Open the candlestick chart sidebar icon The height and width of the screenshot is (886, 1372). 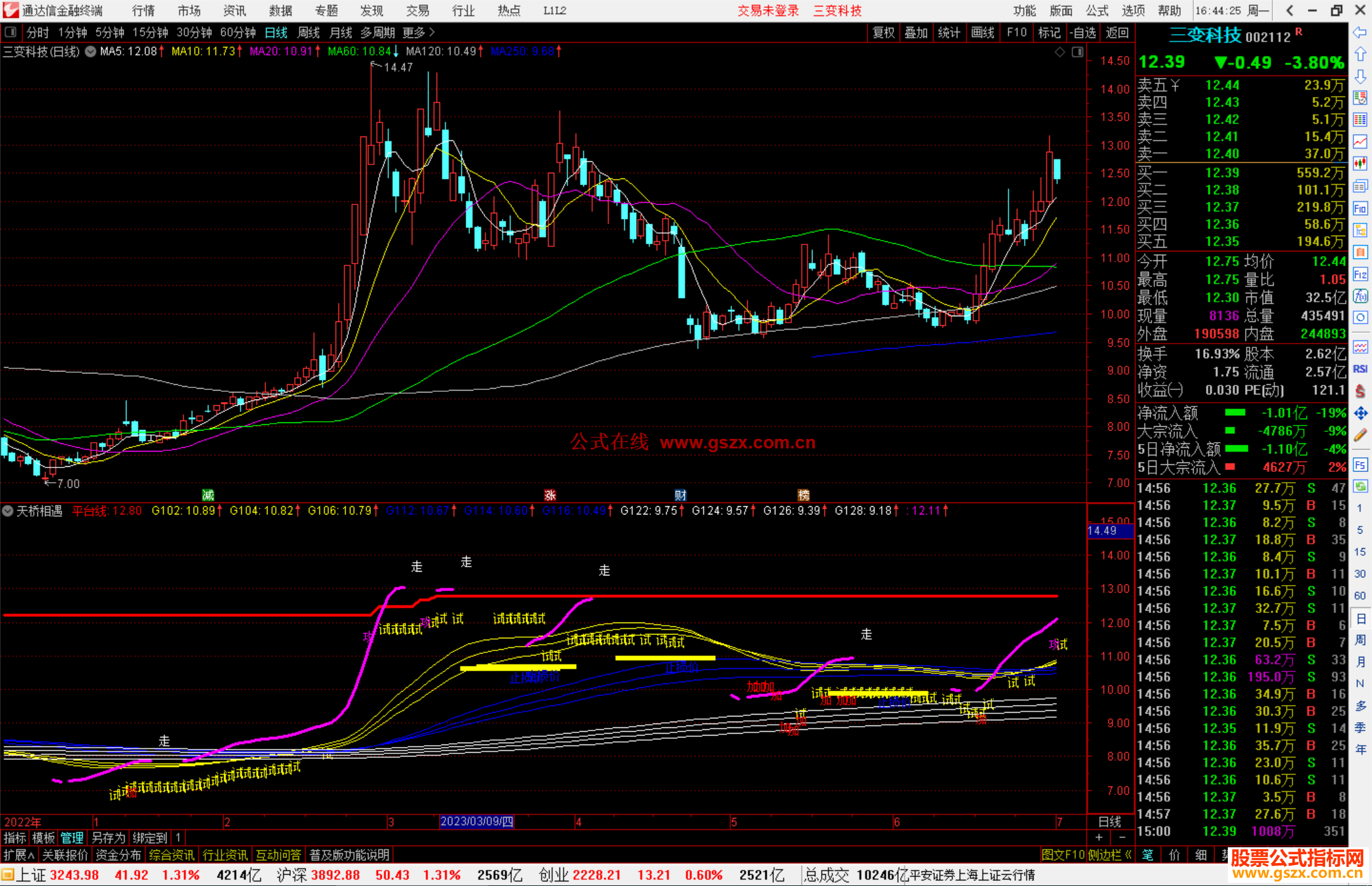click(x=1360, y=164)
